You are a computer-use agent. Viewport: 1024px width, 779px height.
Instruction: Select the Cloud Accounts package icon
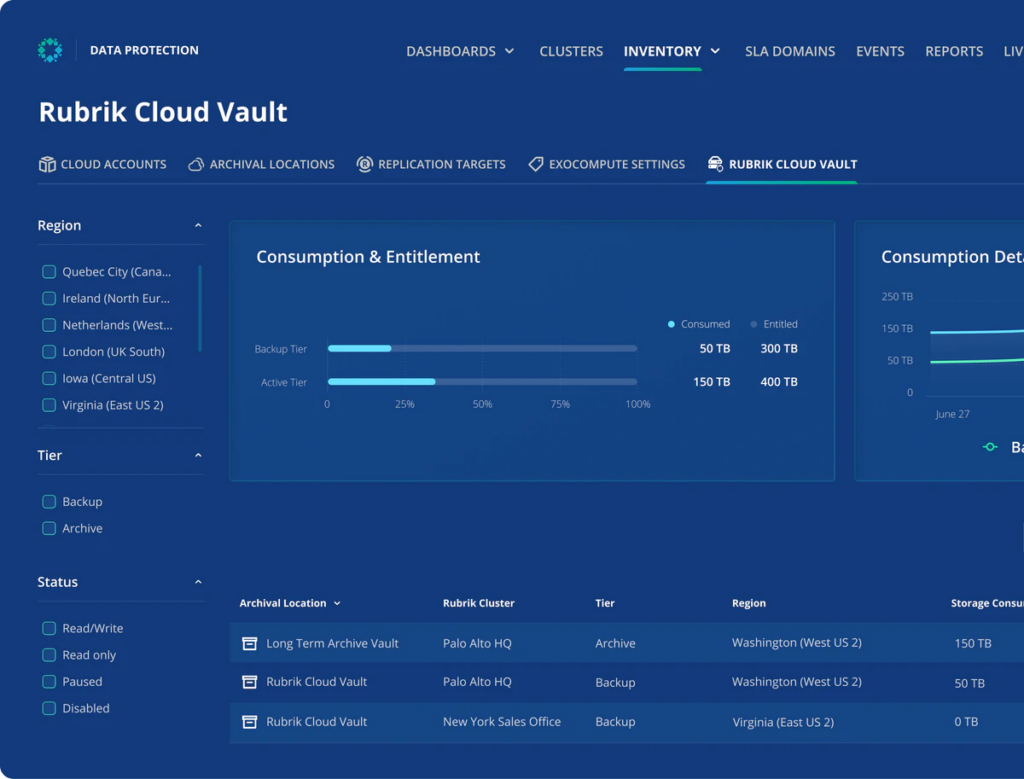coord(47,164)
